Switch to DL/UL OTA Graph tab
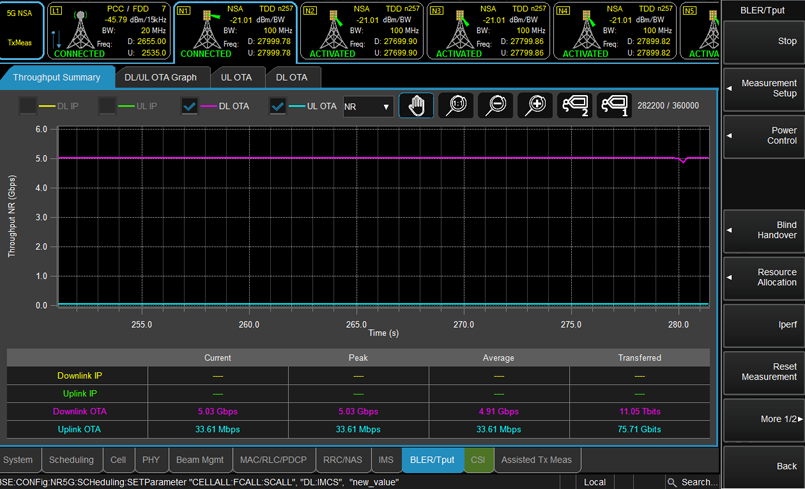This screenshot has height=489, width=805. pos(160,77)
